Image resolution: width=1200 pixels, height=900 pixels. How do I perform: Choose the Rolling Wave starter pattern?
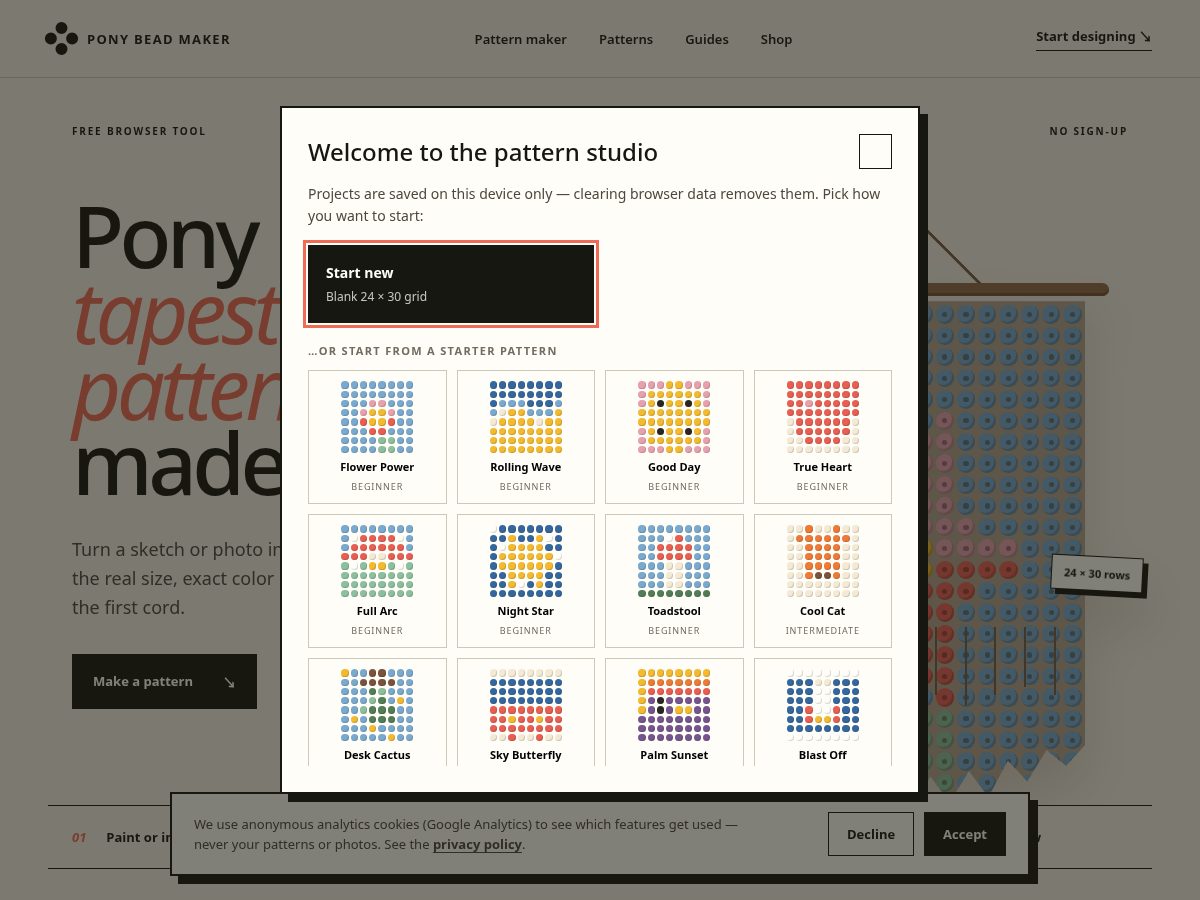(526, 437)
